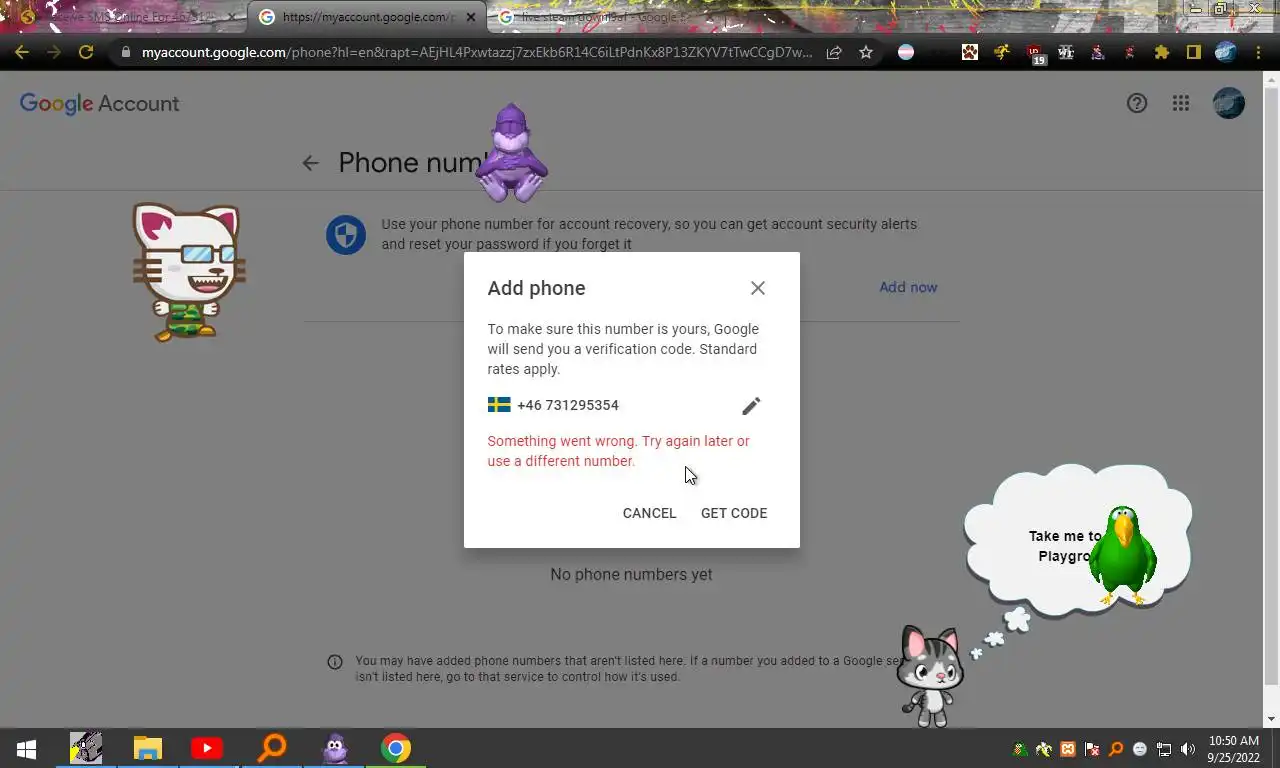Click the Add now link

908,287
